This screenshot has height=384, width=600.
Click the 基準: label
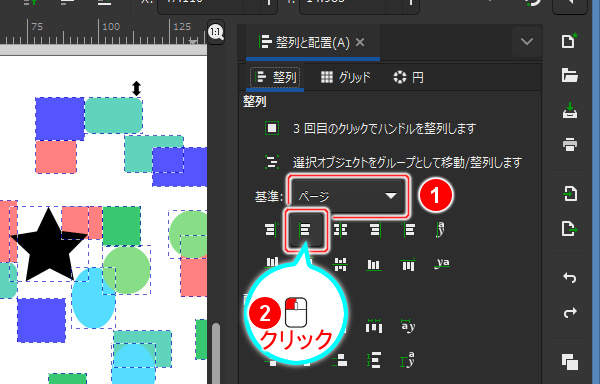tap(269, 197)
